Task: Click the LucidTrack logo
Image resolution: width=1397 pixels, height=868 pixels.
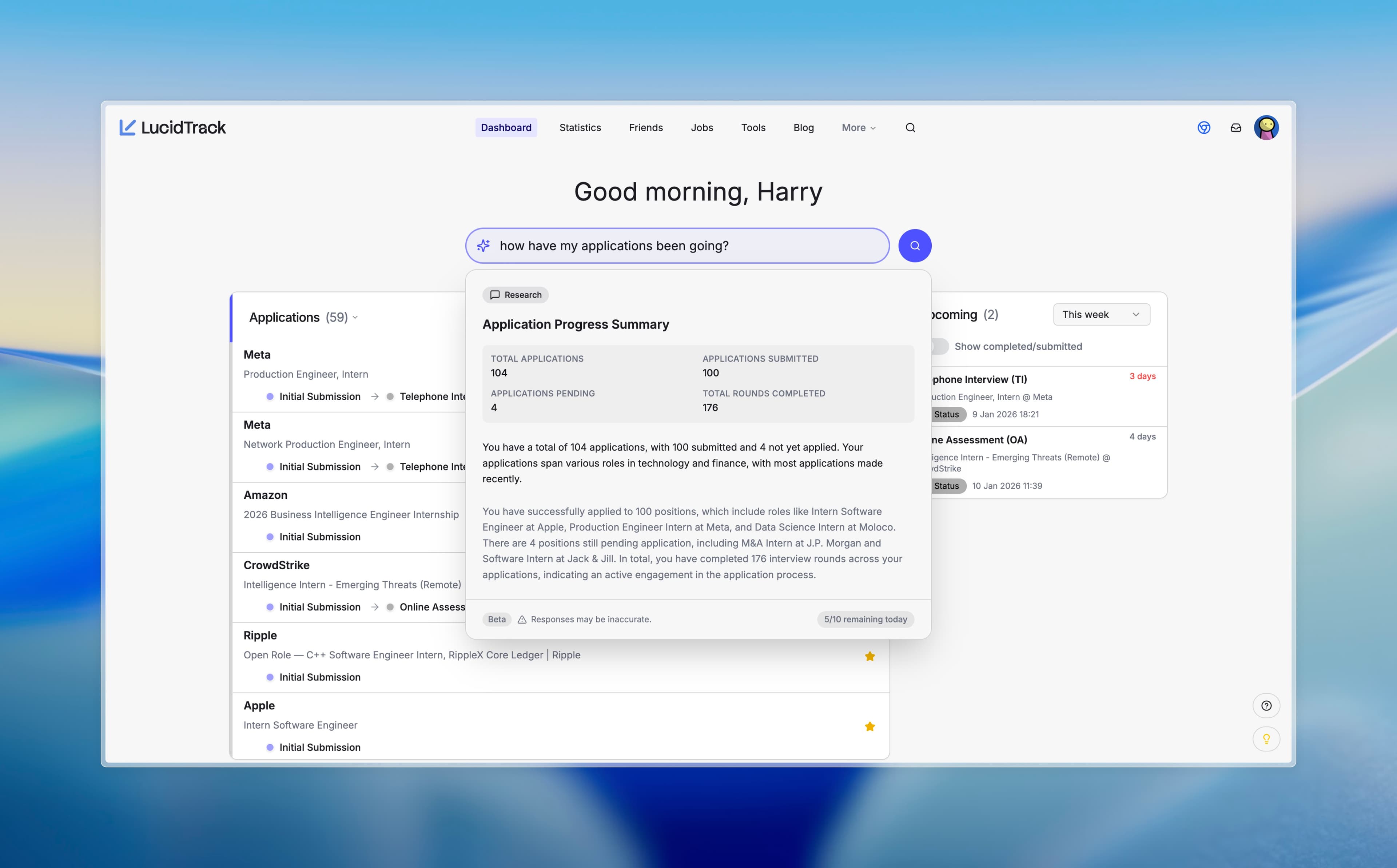Action: tap(172, 127)
